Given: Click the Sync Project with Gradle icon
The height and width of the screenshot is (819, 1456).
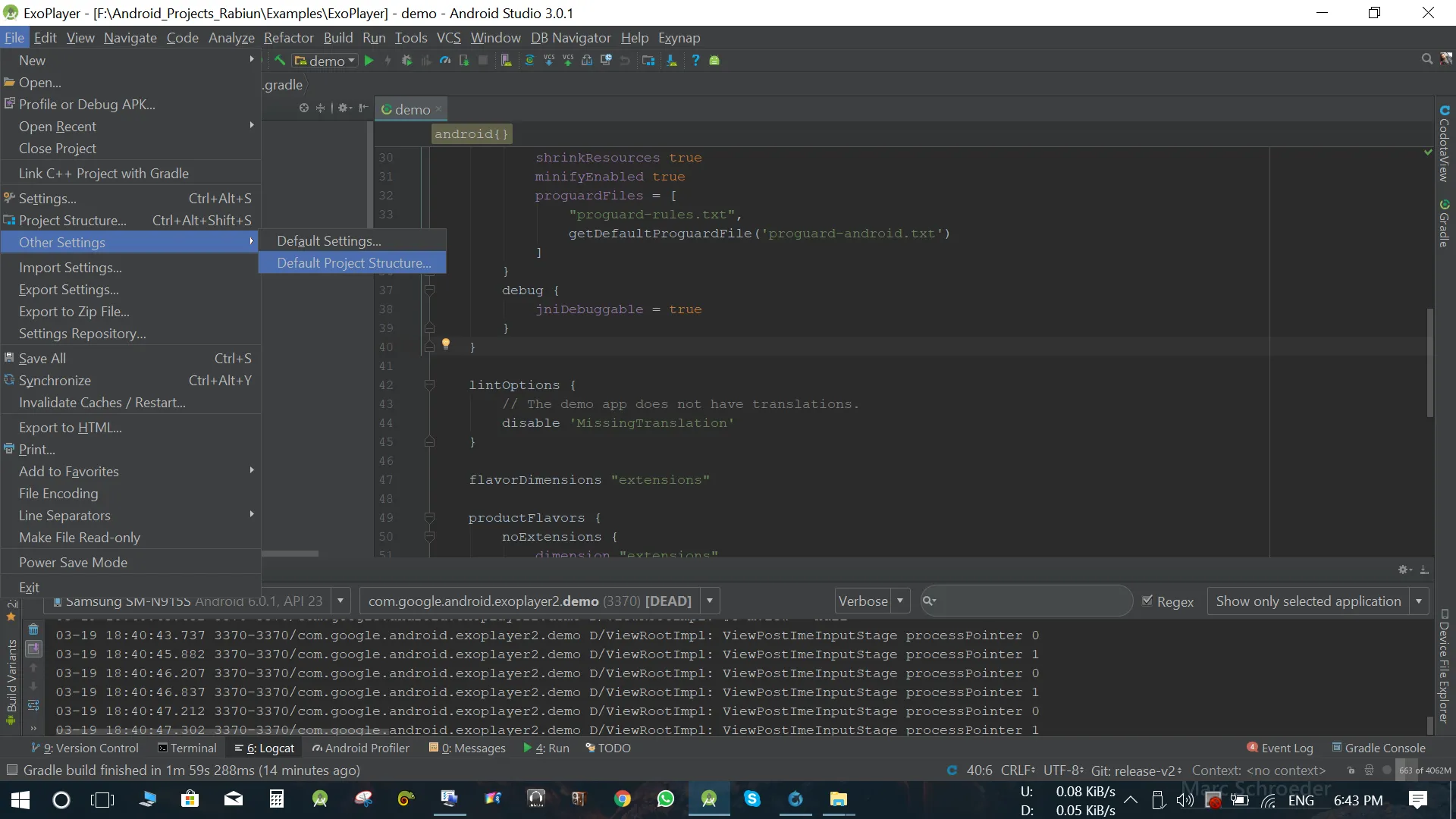Looking at the screenshot, I should click(x=529, y=61).
